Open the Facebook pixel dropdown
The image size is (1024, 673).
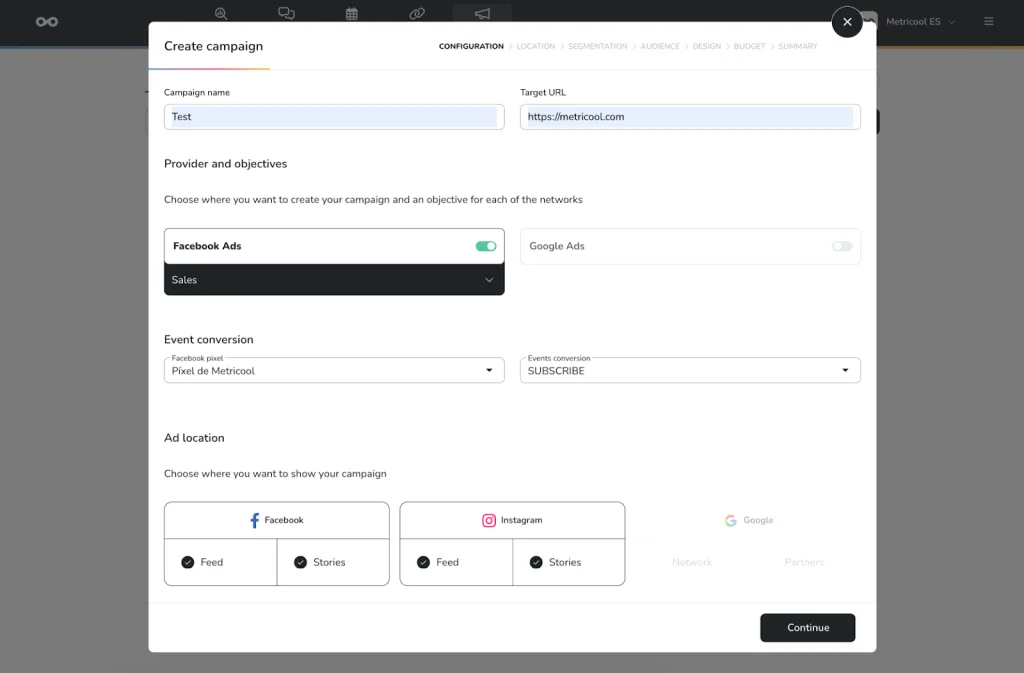click(334, 370)
